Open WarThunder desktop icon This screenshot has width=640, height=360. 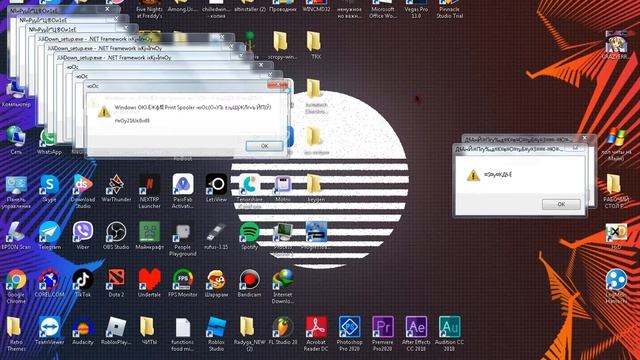click(x=116, y=184)
